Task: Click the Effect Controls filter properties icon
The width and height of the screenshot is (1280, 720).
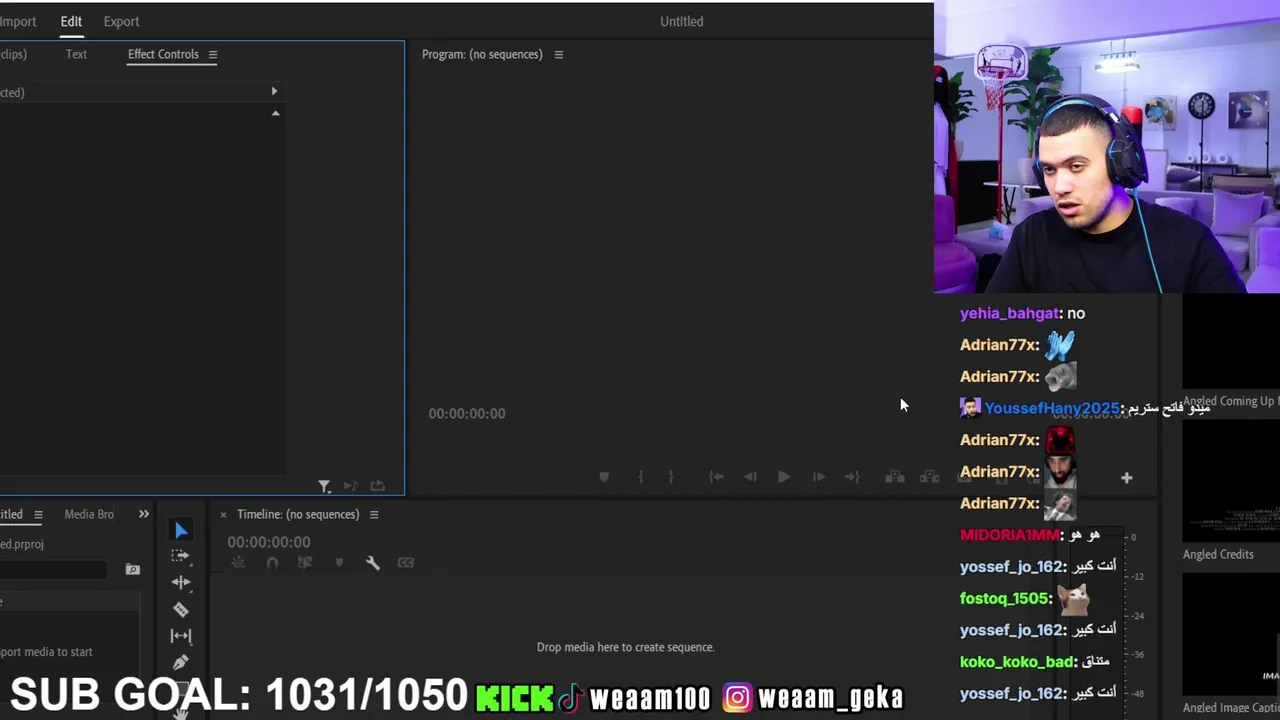Action: [x=324, y=486]
